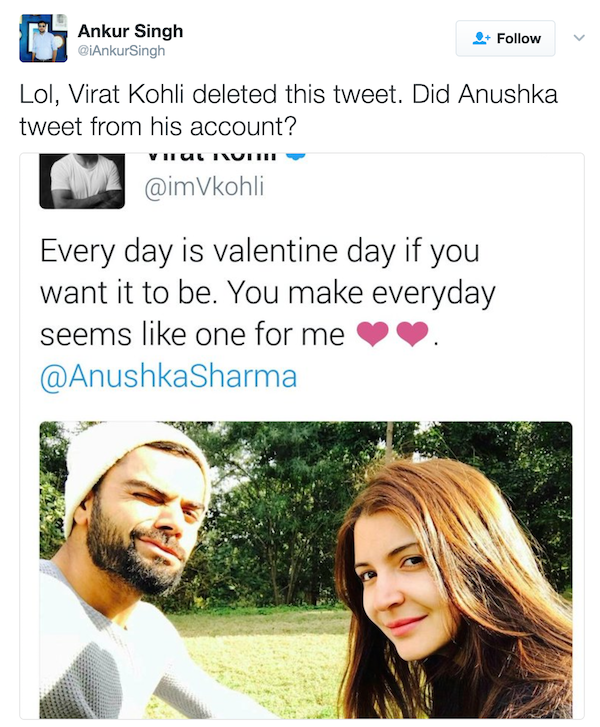600x727 pixels.
Task: Open the selfie photo in the tweet
Action: tap(305, 570)
